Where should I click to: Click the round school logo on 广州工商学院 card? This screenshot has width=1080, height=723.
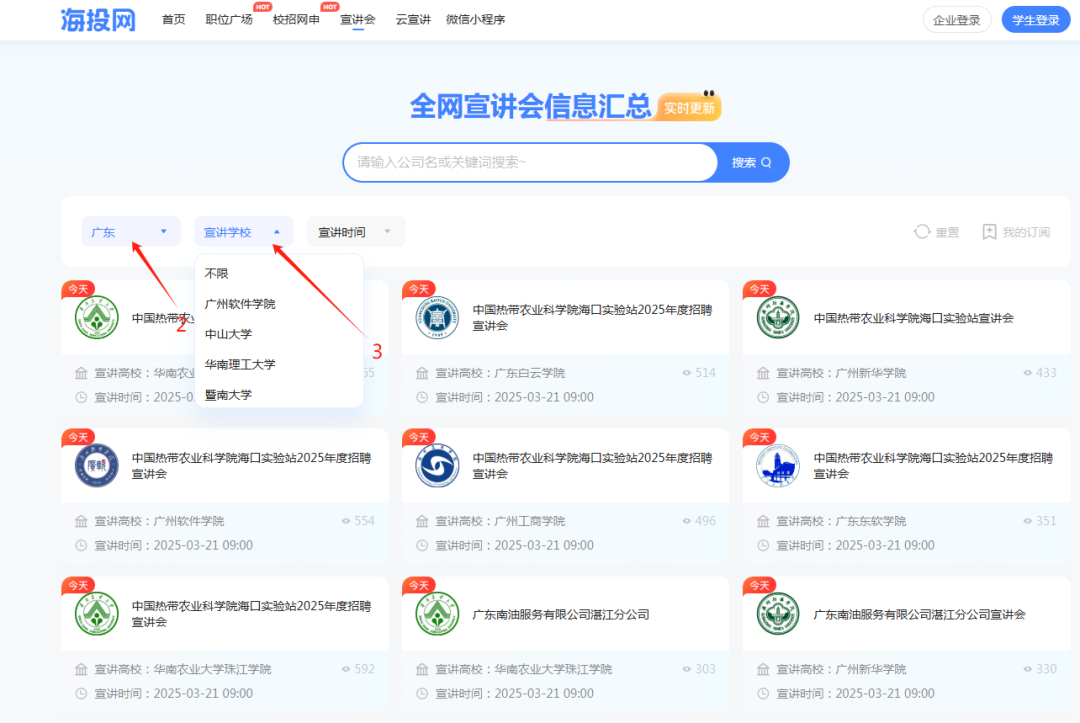[436, 466]
